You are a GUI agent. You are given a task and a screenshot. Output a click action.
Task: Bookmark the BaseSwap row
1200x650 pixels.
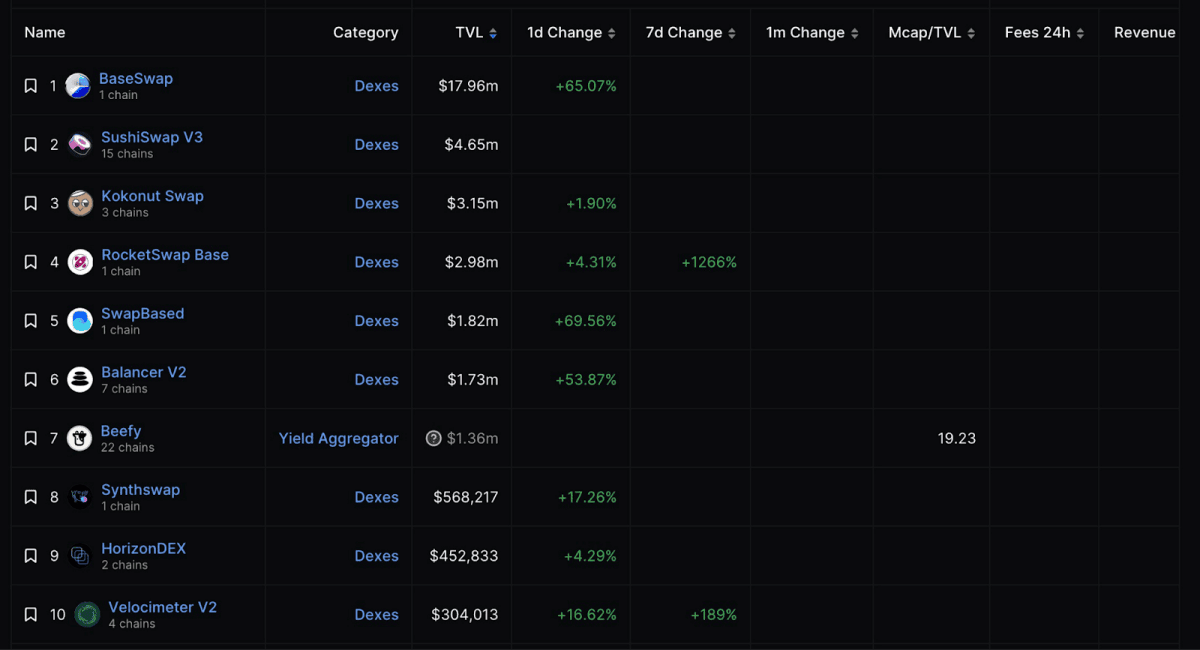click(x=31, y=86)
